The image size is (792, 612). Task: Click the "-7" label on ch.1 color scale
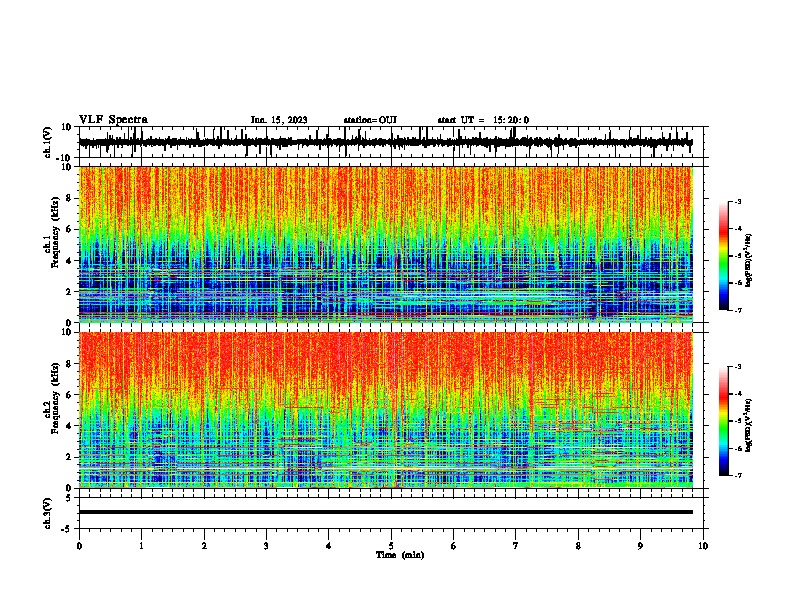738,310
